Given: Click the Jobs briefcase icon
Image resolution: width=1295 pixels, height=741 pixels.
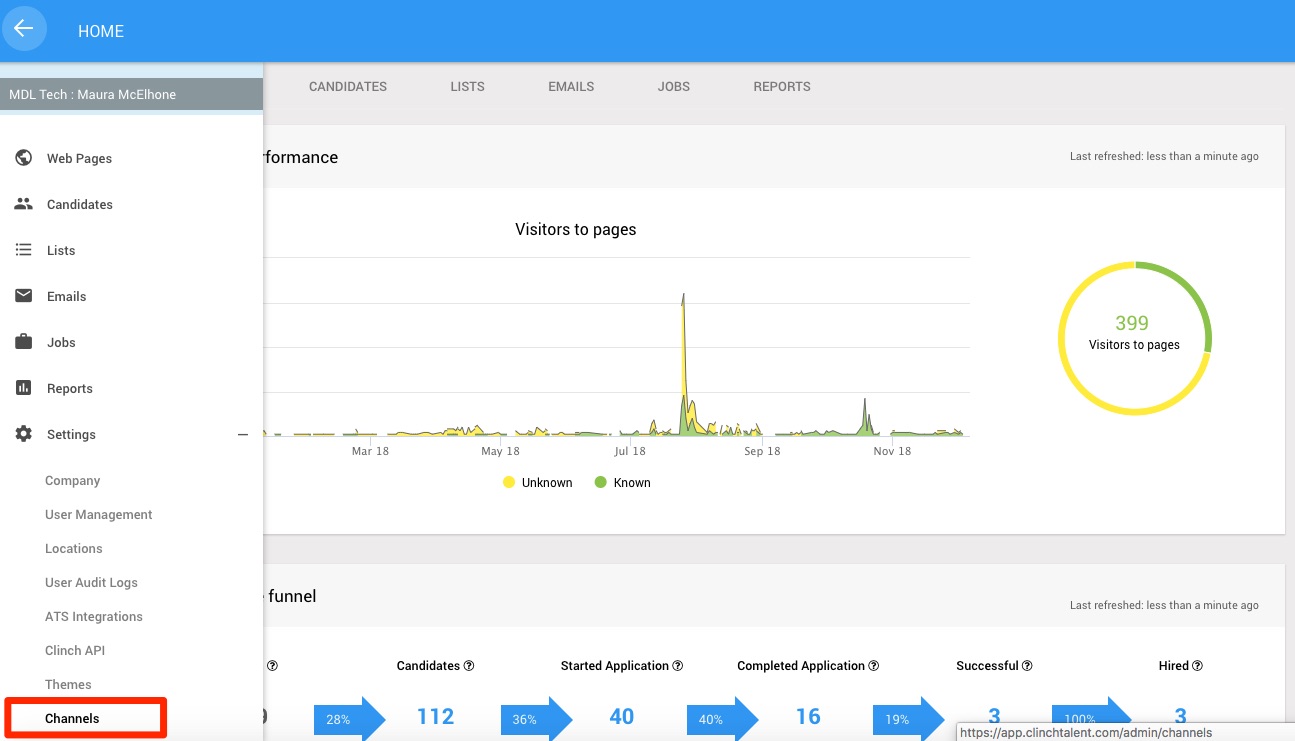Looking at the screenshot, I should click(24, 342).
